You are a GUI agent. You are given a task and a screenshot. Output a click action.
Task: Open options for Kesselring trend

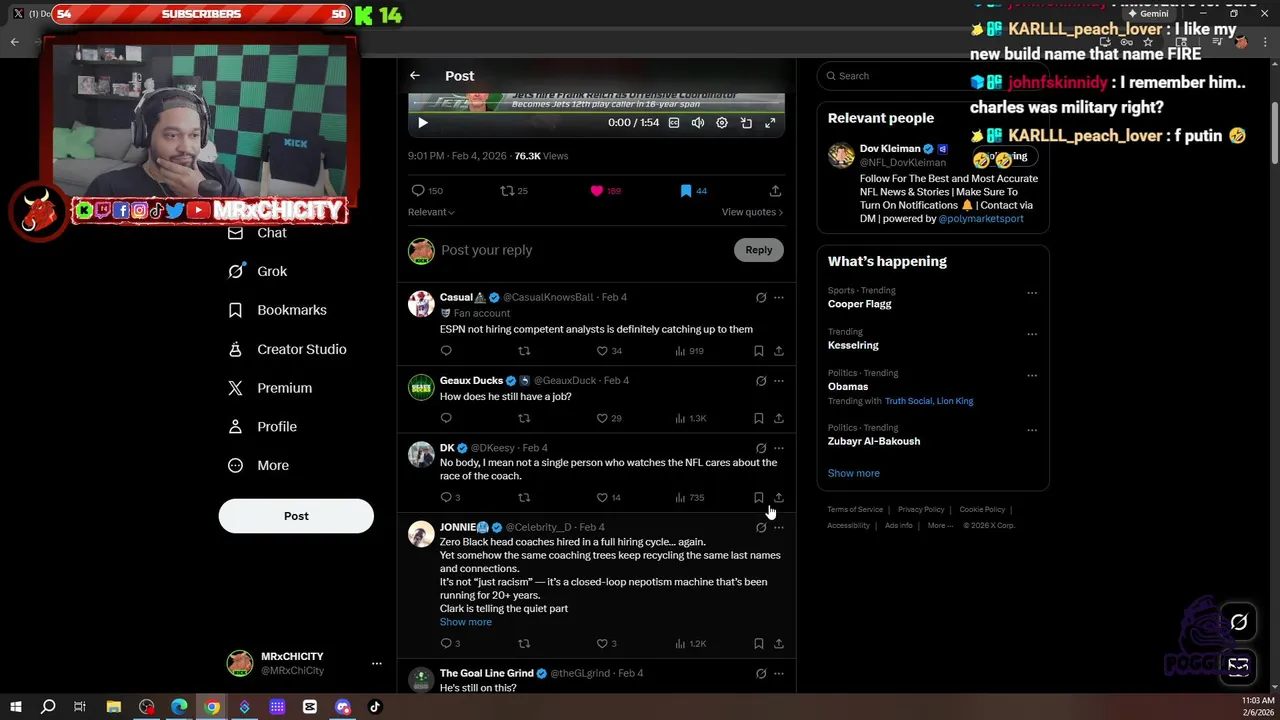click(1032, 334)
